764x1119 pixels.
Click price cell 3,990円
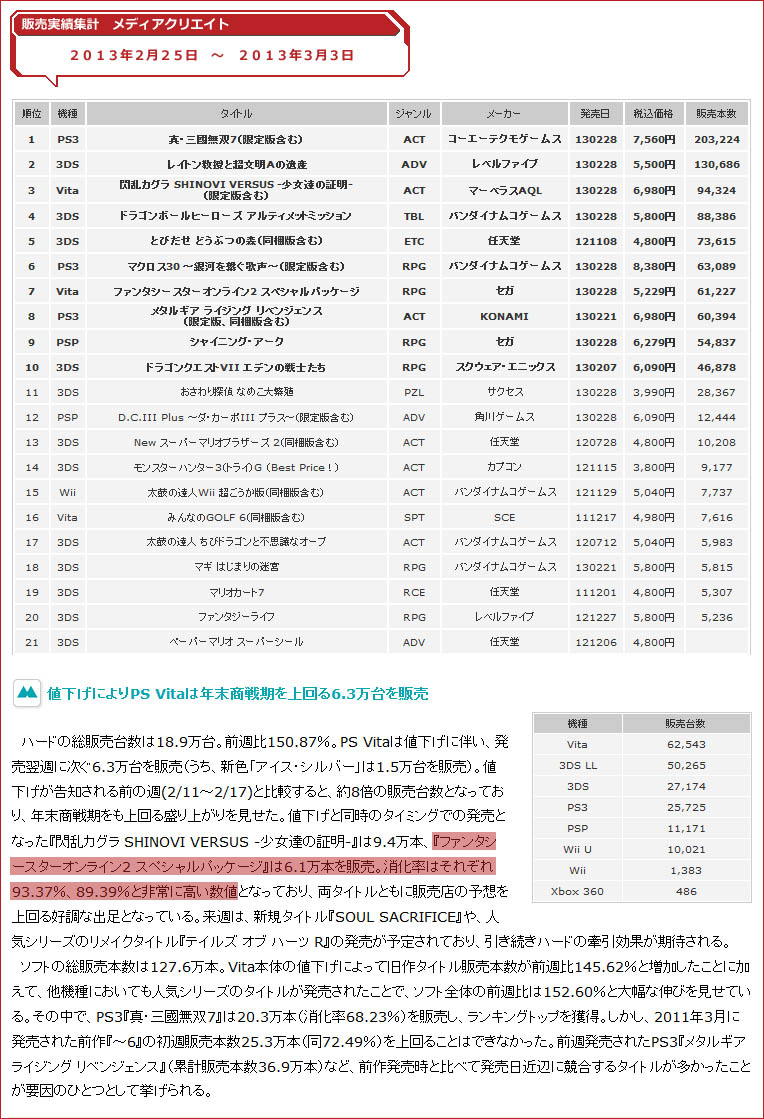coord(653,392)
